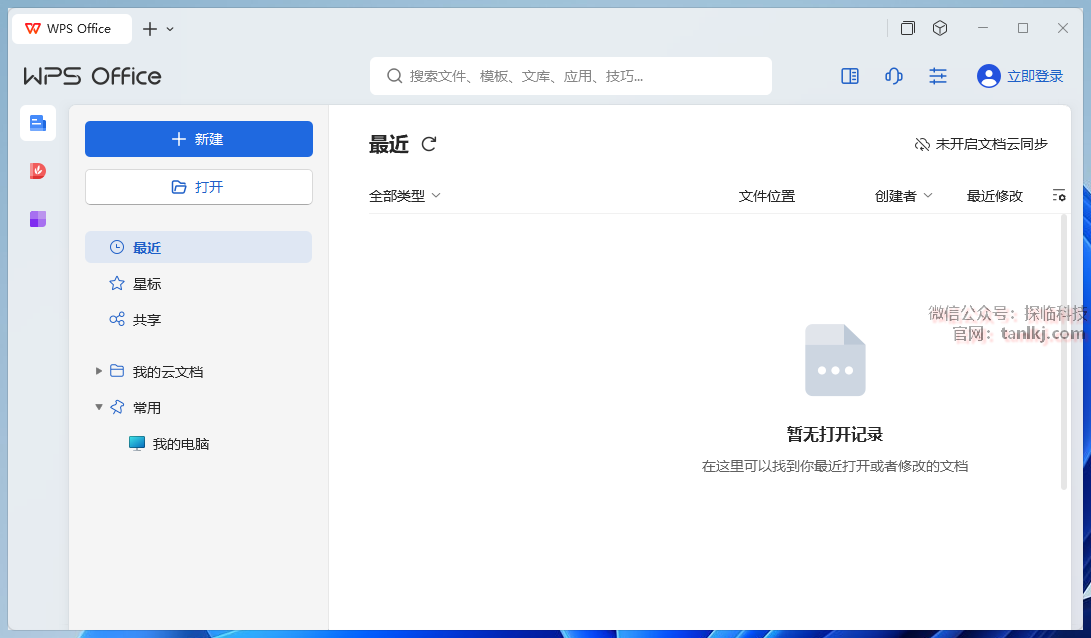Click the cube icon in title bar
The image size is (1091, 638).
pos(940,28)
